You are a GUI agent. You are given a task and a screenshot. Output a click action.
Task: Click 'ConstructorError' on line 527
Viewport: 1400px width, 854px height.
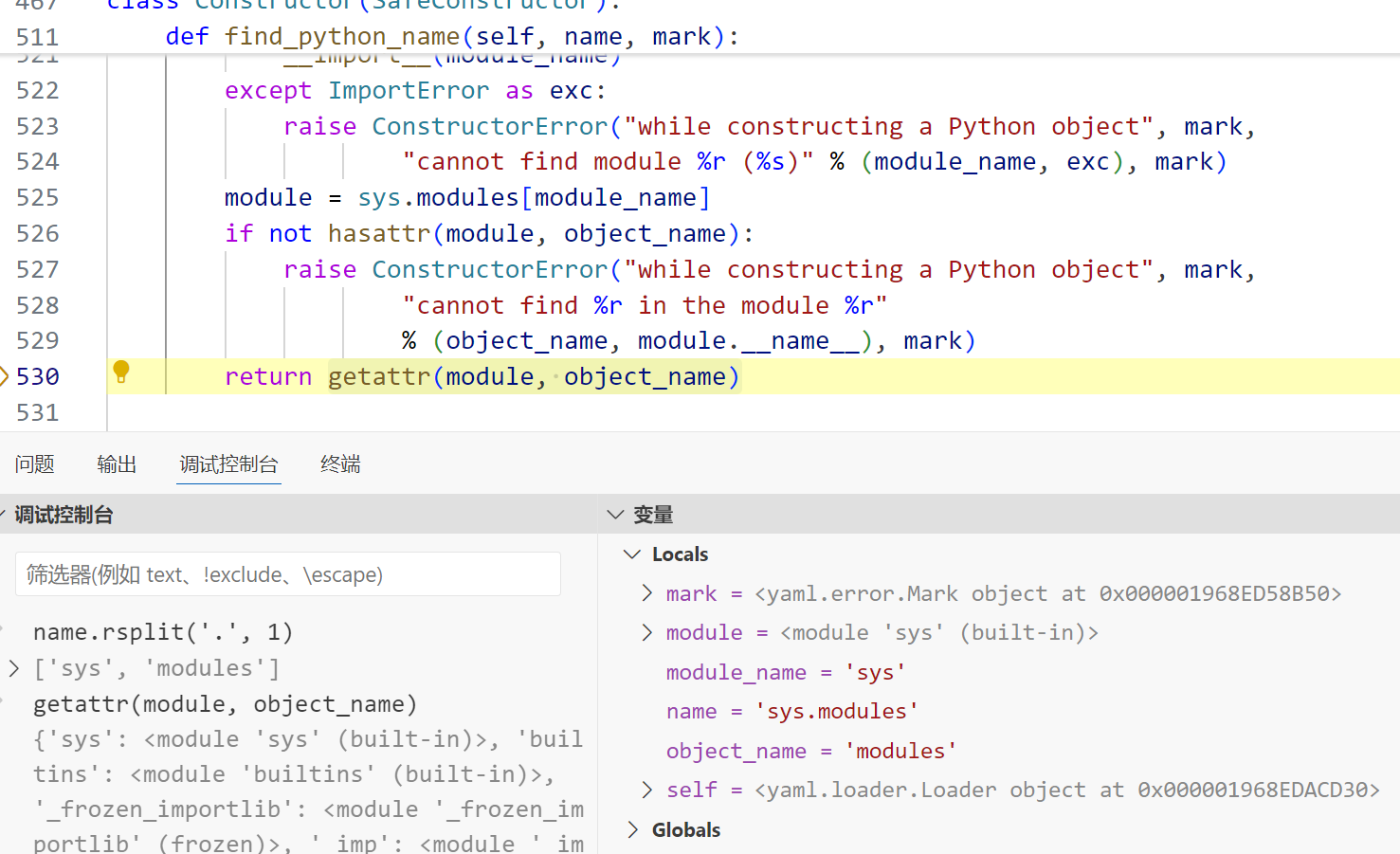[x=489, y=269]
